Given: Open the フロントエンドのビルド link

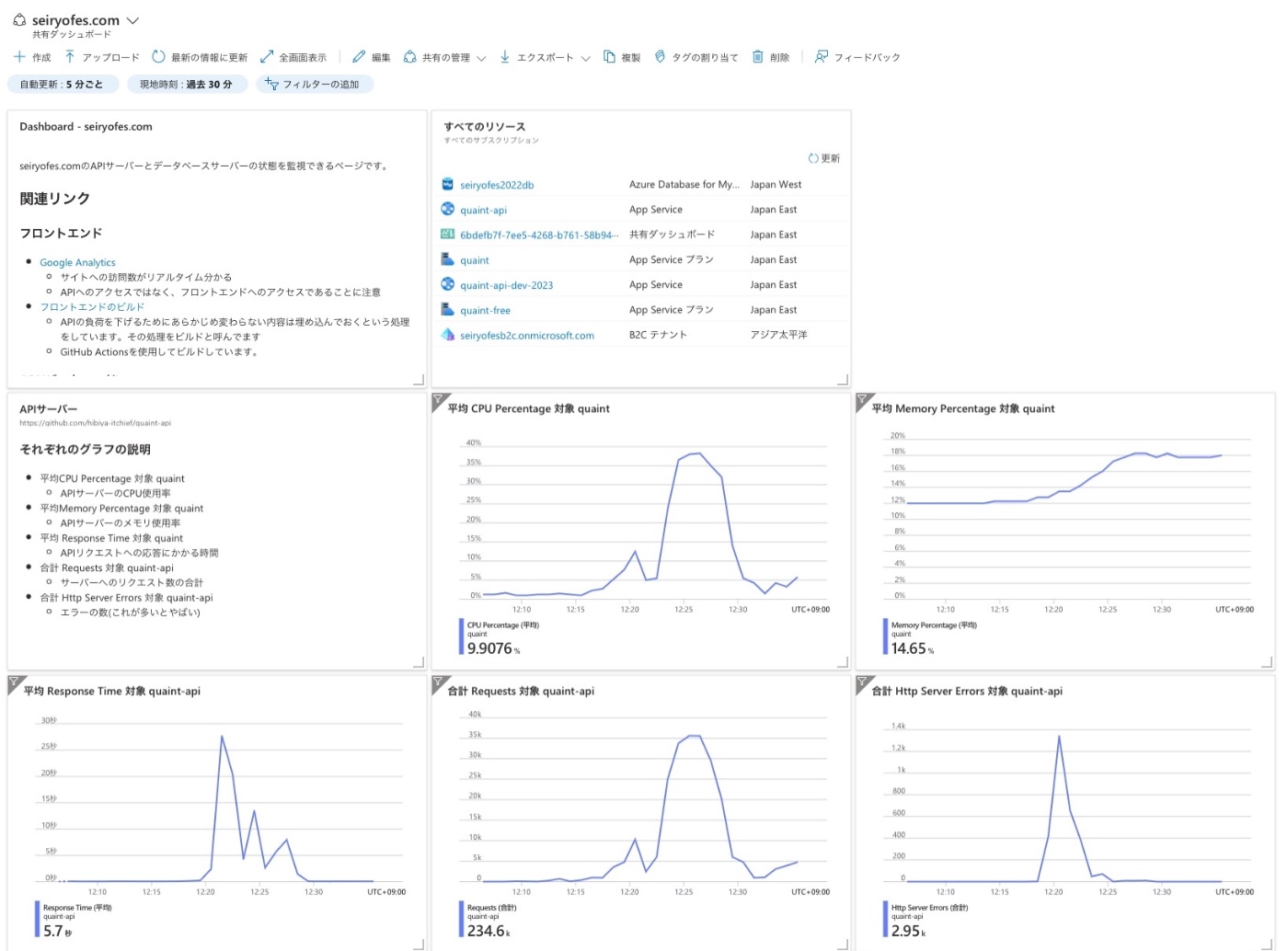Looking at the screenshot, I should 92,306.
